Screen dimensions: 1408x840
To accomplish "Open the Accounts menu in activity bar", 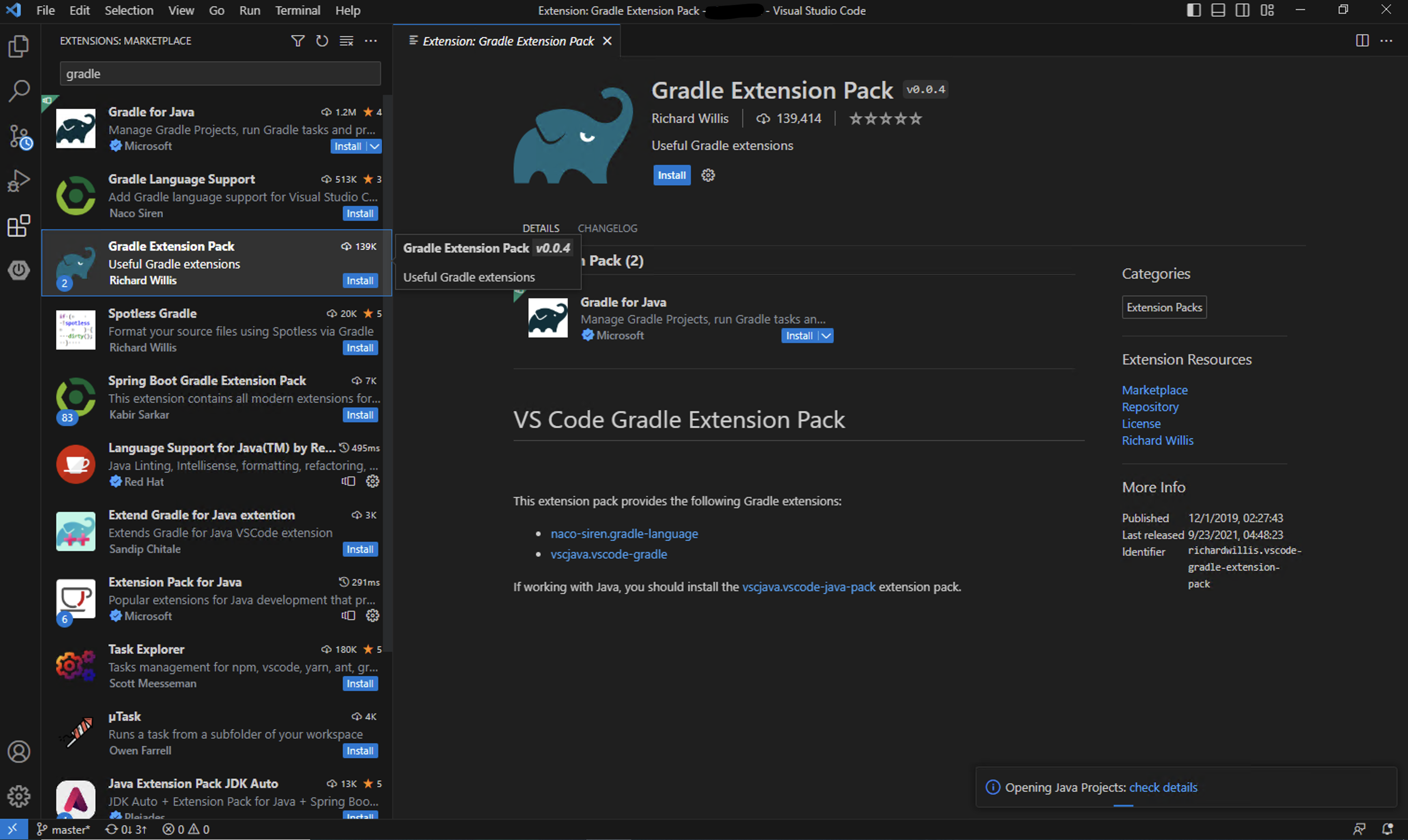I will click(x=19, y=752).
